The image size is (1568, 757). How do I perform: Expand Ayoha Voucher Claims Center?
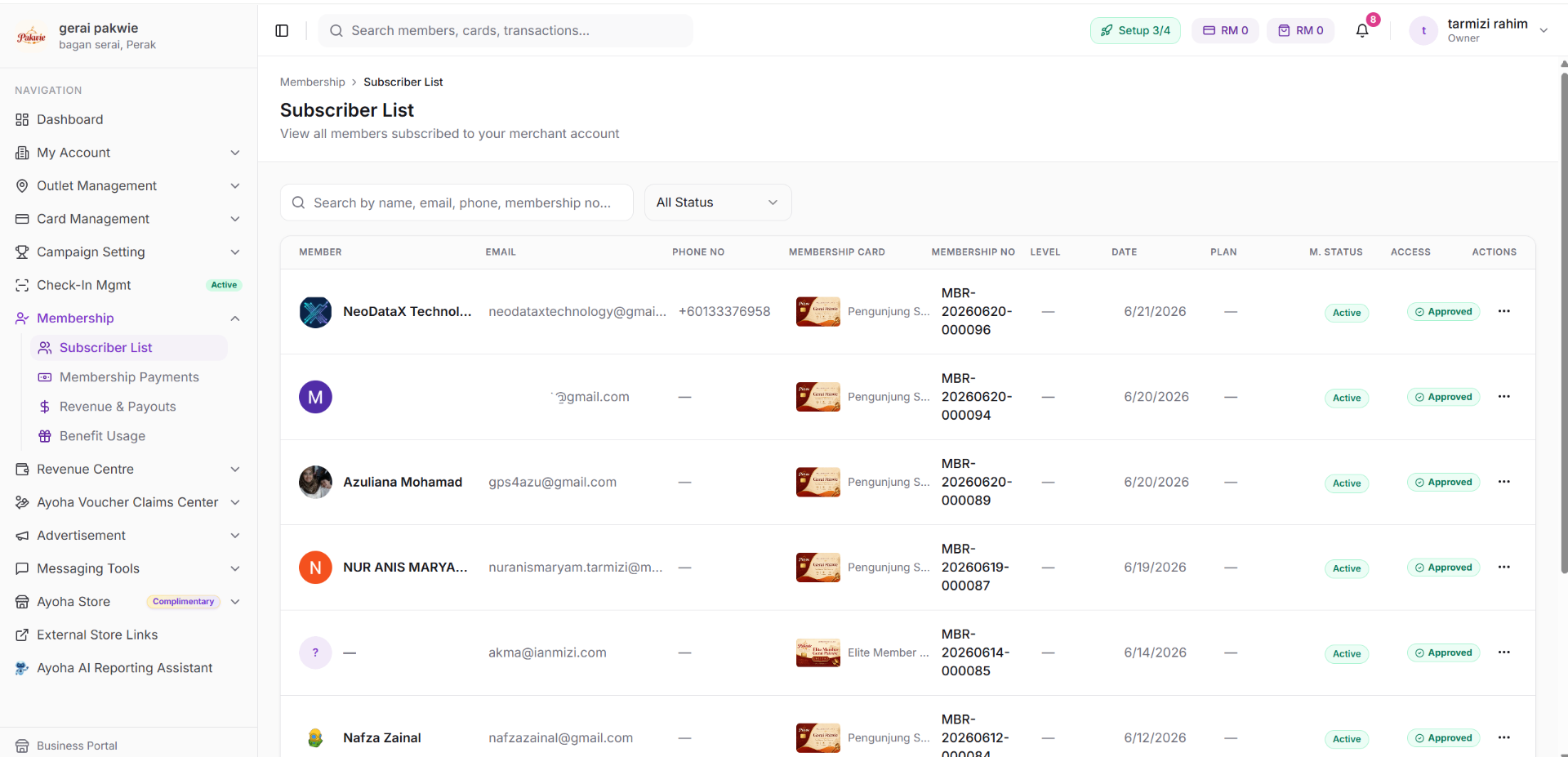pyautogui.click(x=128, y=502)
